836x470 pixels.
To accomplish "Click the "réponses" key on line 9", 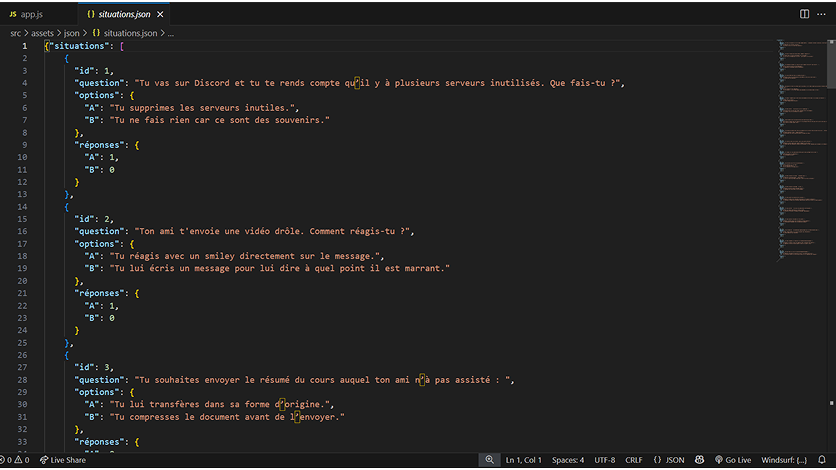I will (x=101, y=145).
